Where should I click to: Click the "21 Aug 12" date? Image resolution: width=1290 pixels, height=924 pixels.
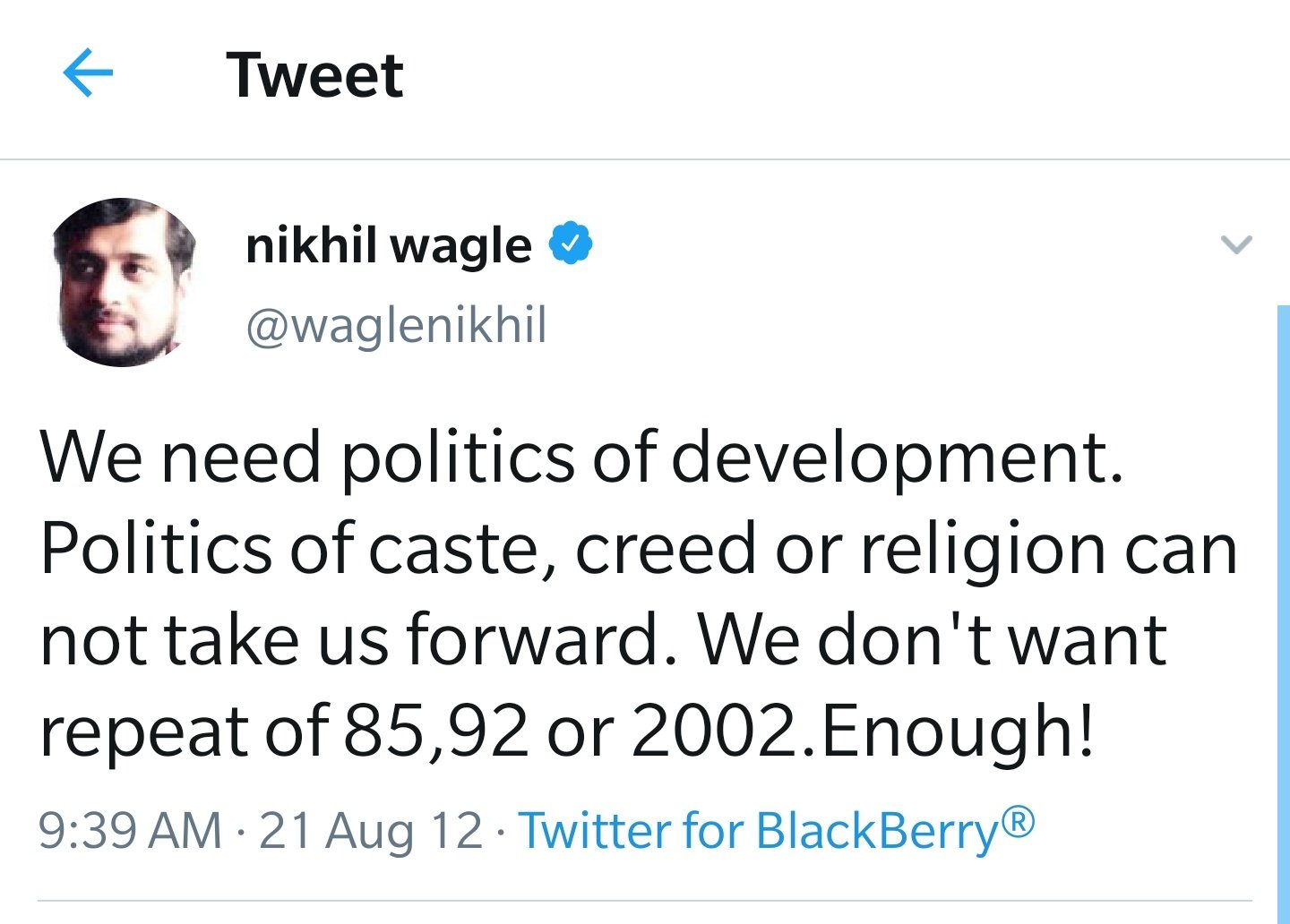tap(371, 830)
